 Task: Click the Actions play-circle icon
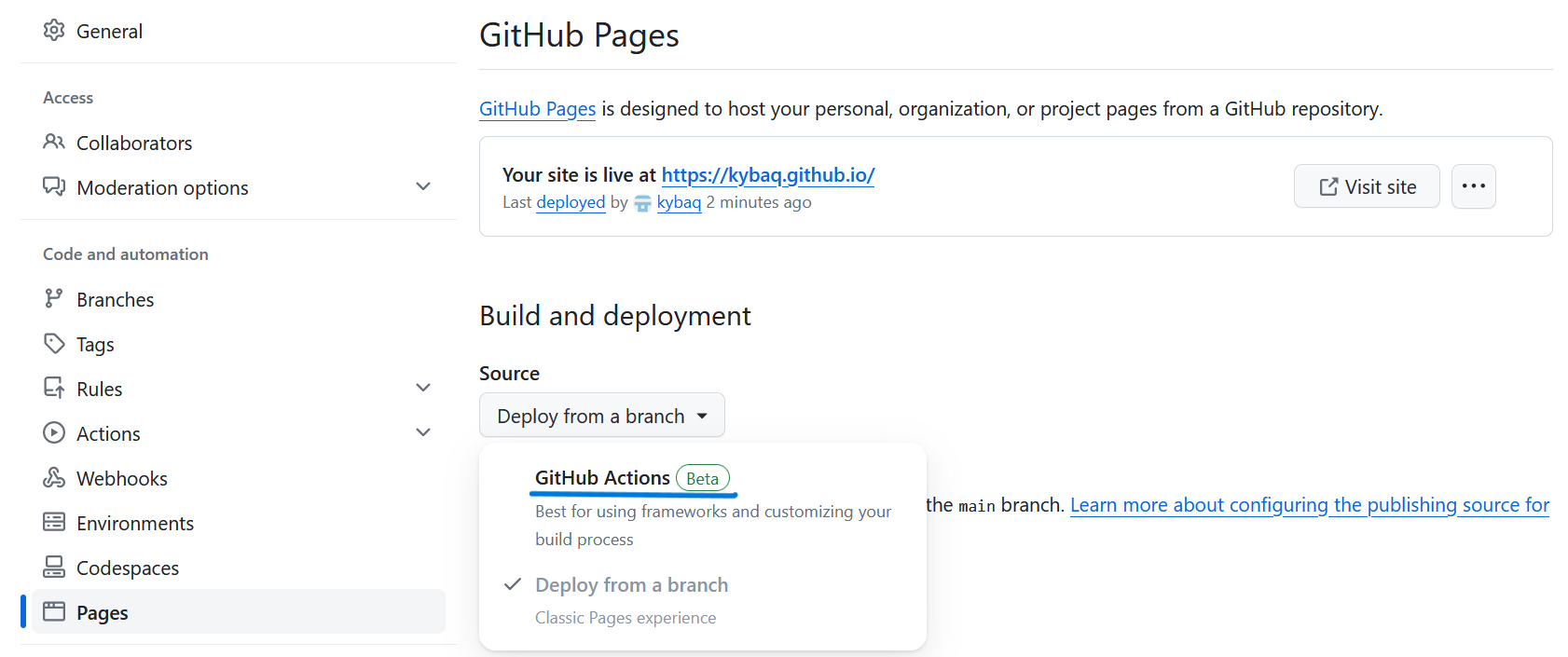[x=54, y=433]
